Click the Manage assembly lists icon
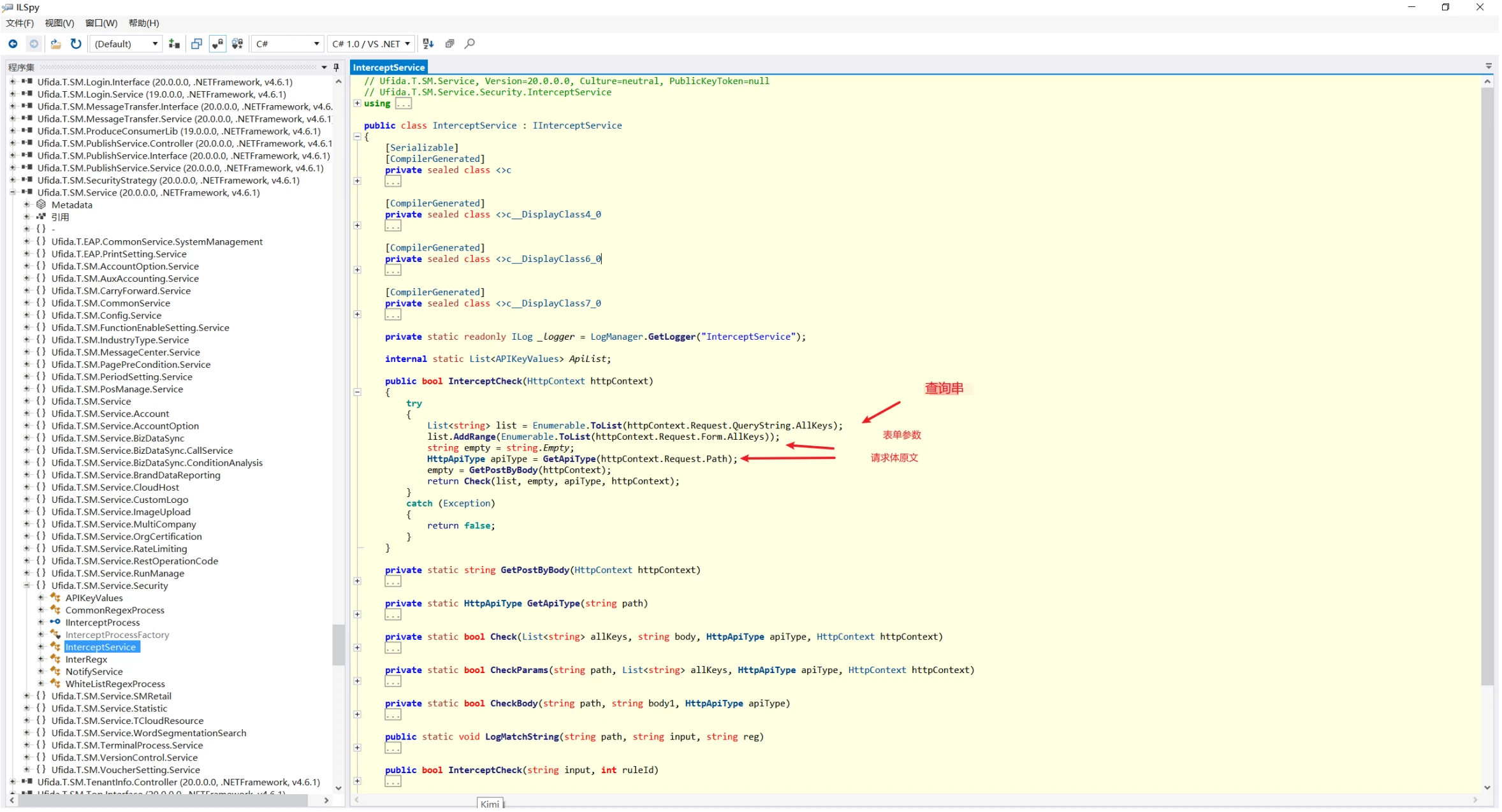 coord(174,44)
